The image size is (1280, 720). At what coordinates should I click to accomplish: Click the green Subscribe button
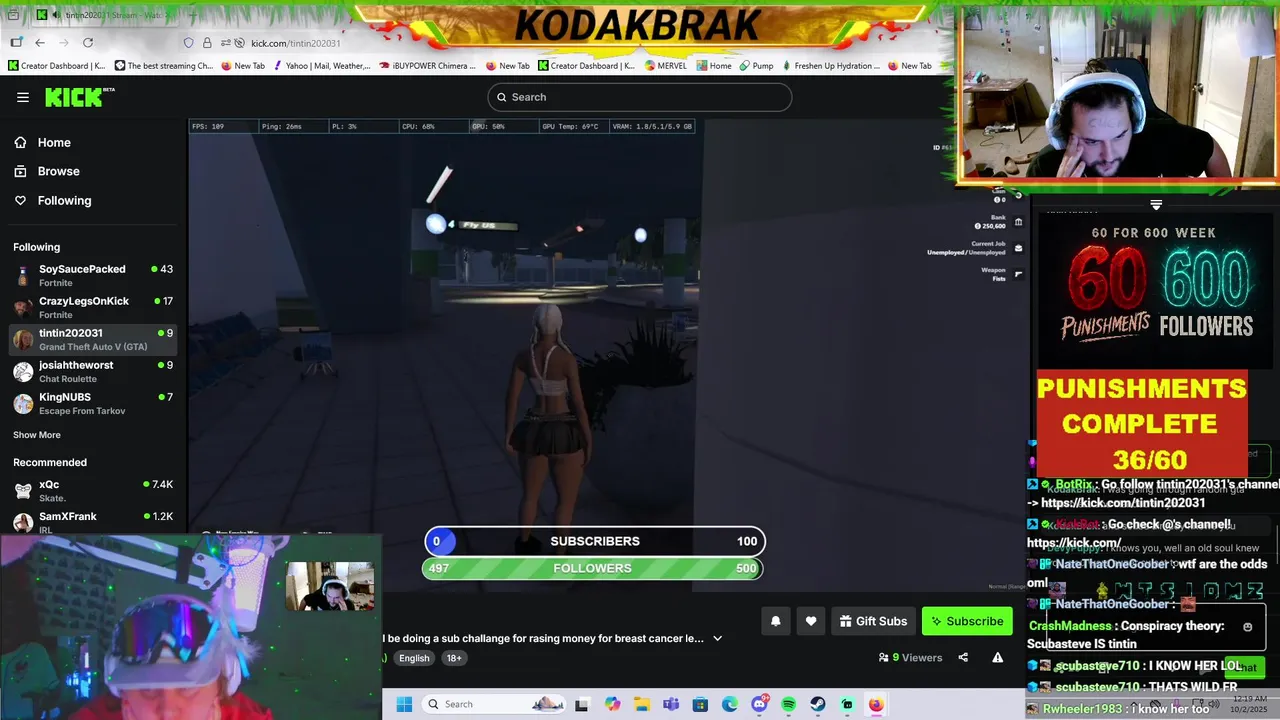(x=967, y=621)
